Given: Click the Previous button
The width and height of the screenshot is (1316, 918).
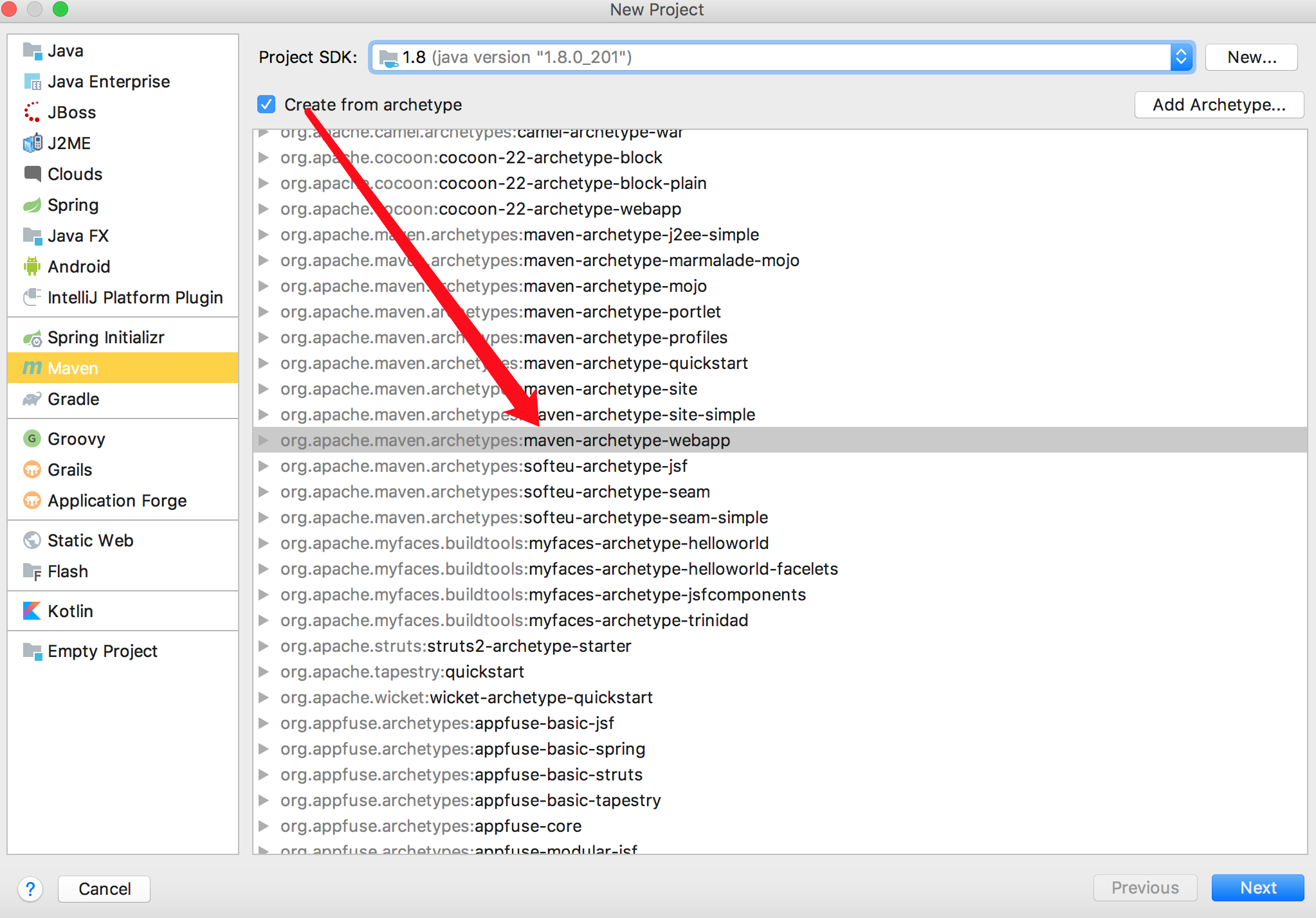Looking at the screenshot, I should click(x=1145, y=888).
